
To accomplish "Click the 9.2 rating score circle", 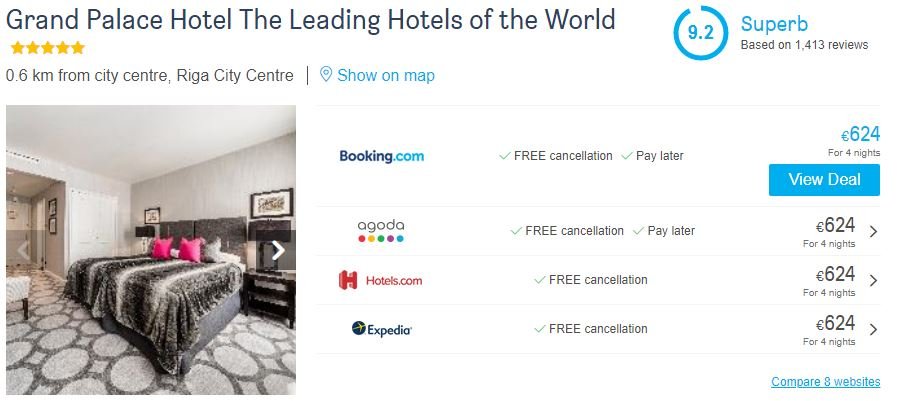I will [700, 33].
